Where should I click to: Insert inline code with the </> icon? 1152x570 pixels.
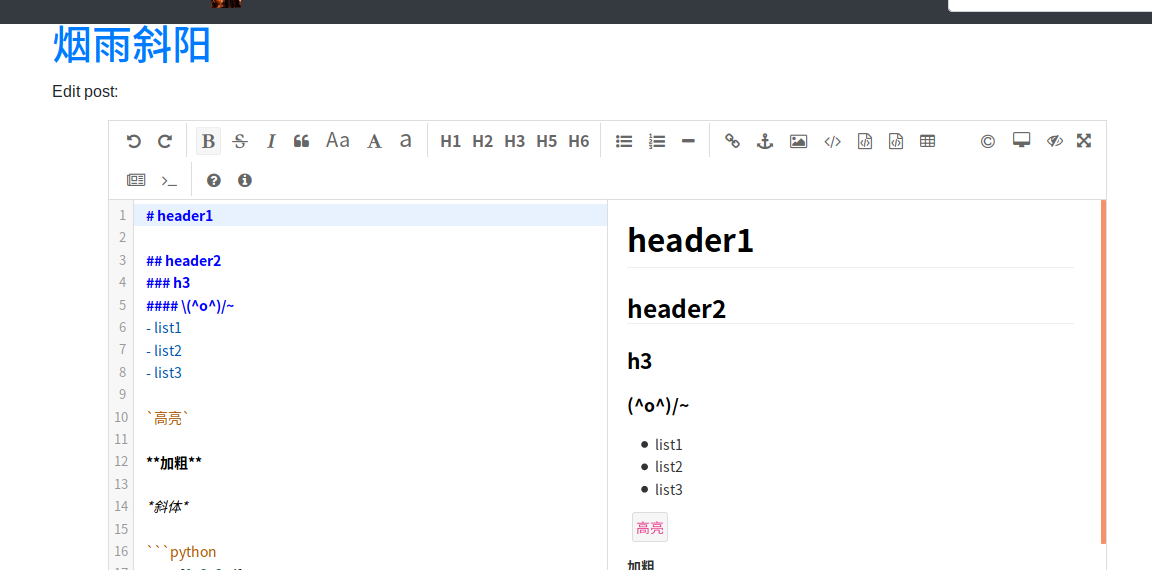832,141
